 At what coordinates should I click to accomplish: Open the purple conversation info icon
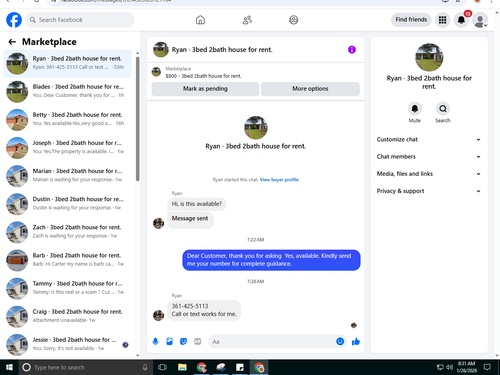click(352, 50)
